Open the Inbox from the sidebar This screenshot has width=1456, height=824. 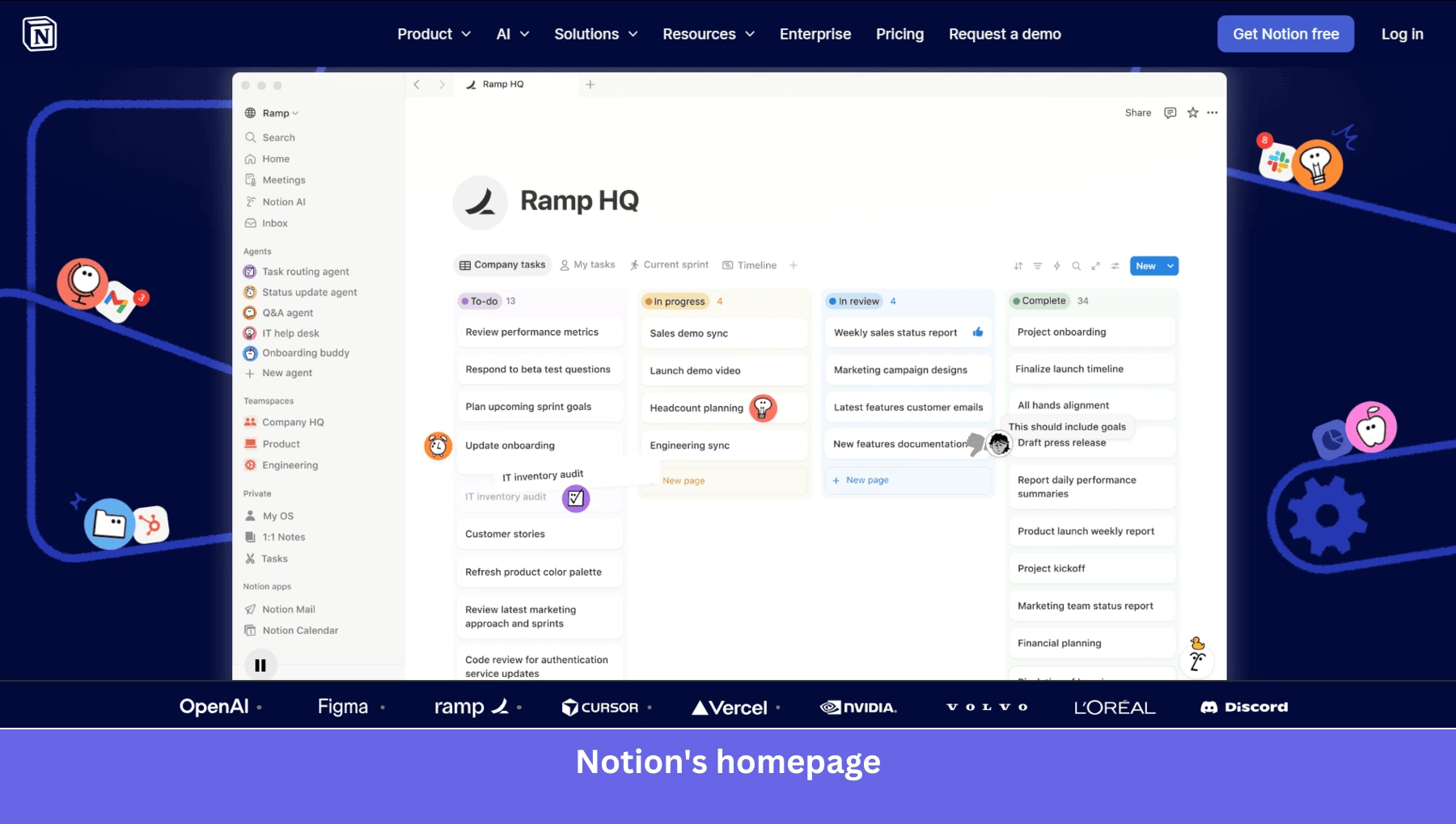[275, 223]
